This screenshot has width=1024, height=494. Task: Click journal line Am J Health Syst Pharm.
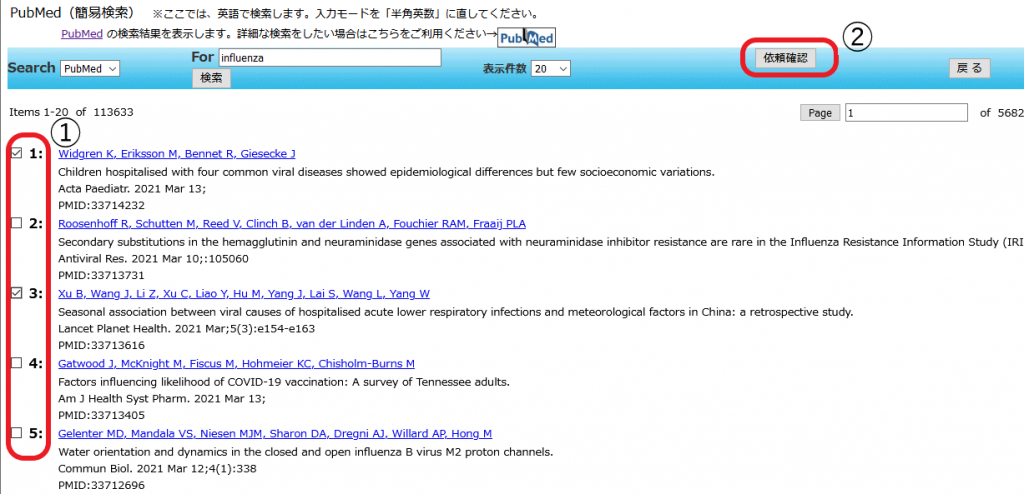162,399
